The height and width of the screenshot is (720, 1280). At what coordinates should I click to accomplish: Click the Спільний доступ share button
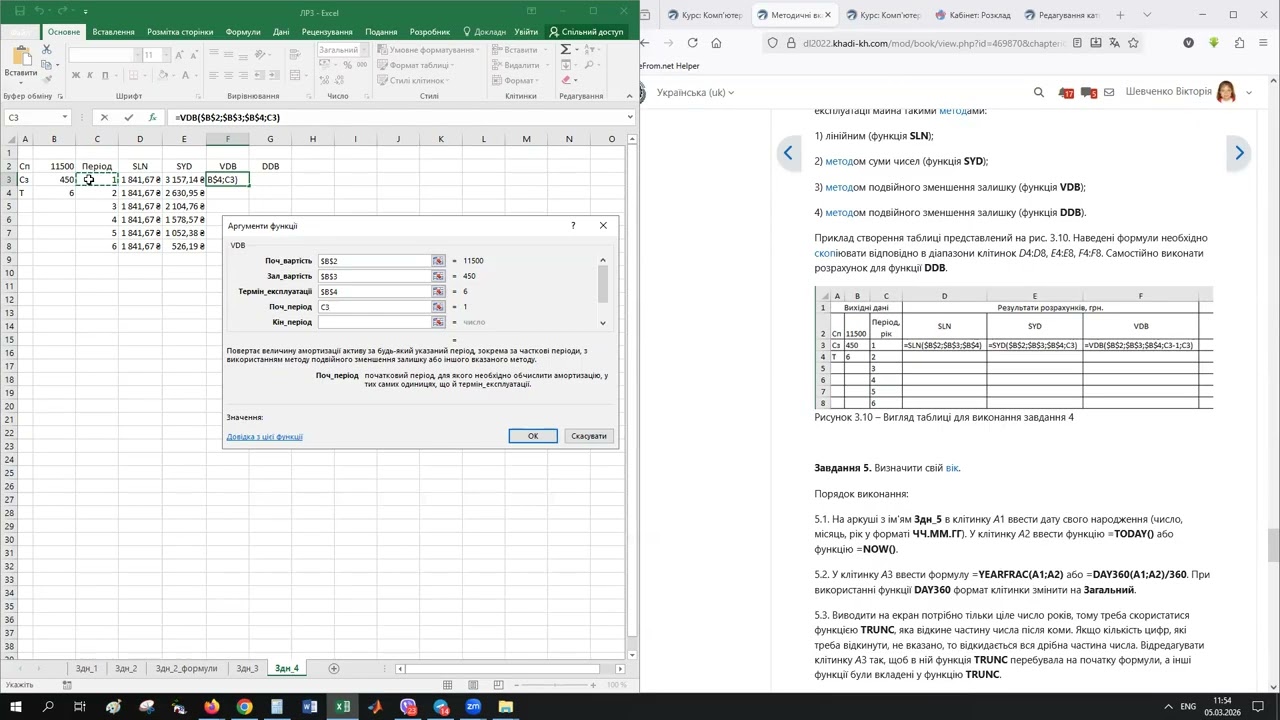[x=585, y=32]
